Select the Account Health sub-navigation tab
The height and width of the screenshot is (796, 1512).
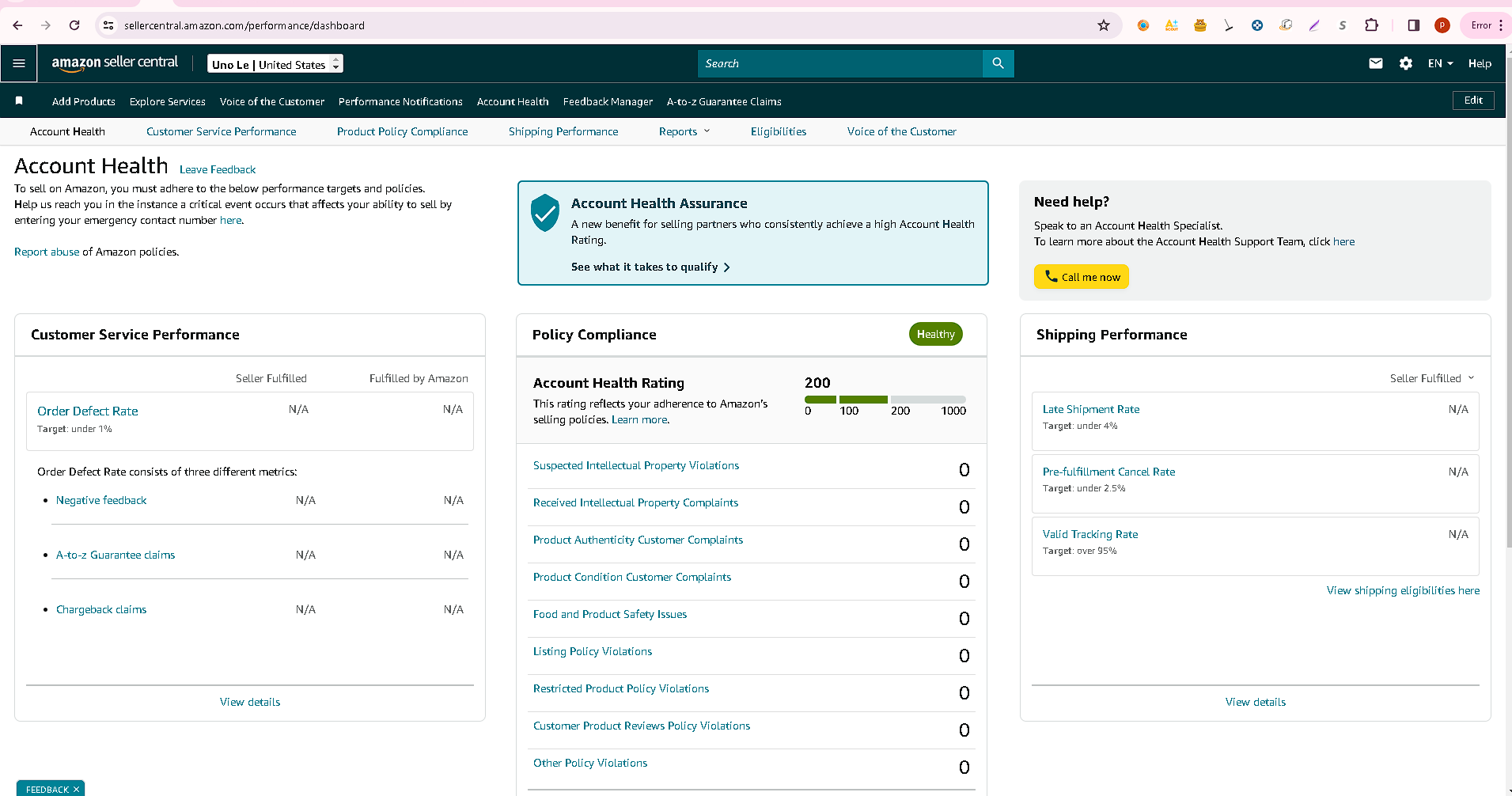(x=67, y=131)
